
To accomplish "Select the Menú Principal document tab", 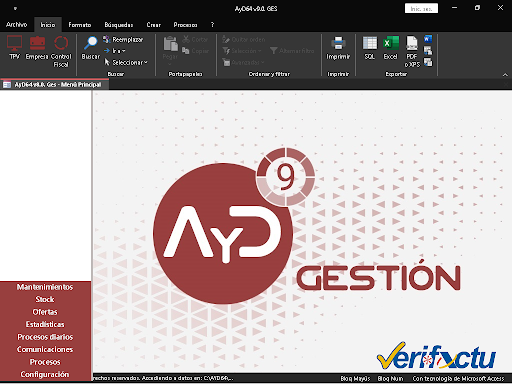I will (55, 85).
